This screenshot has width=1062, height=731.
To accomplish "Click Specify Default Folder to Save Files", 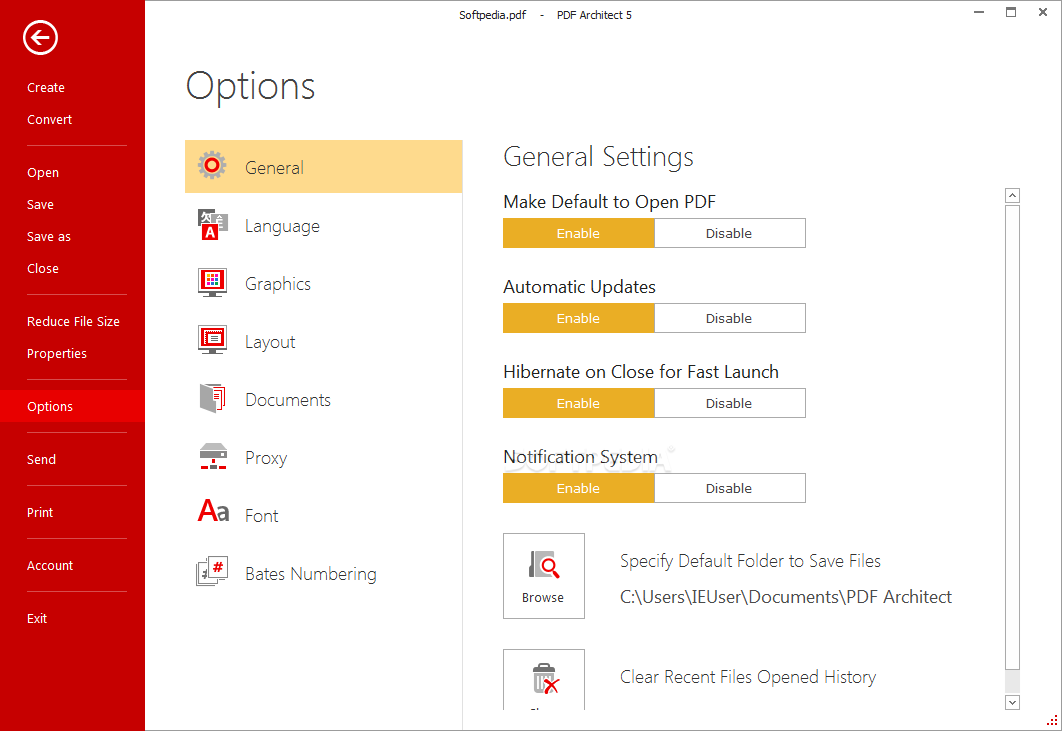I will pyautogui.click(x=750, y=561).
